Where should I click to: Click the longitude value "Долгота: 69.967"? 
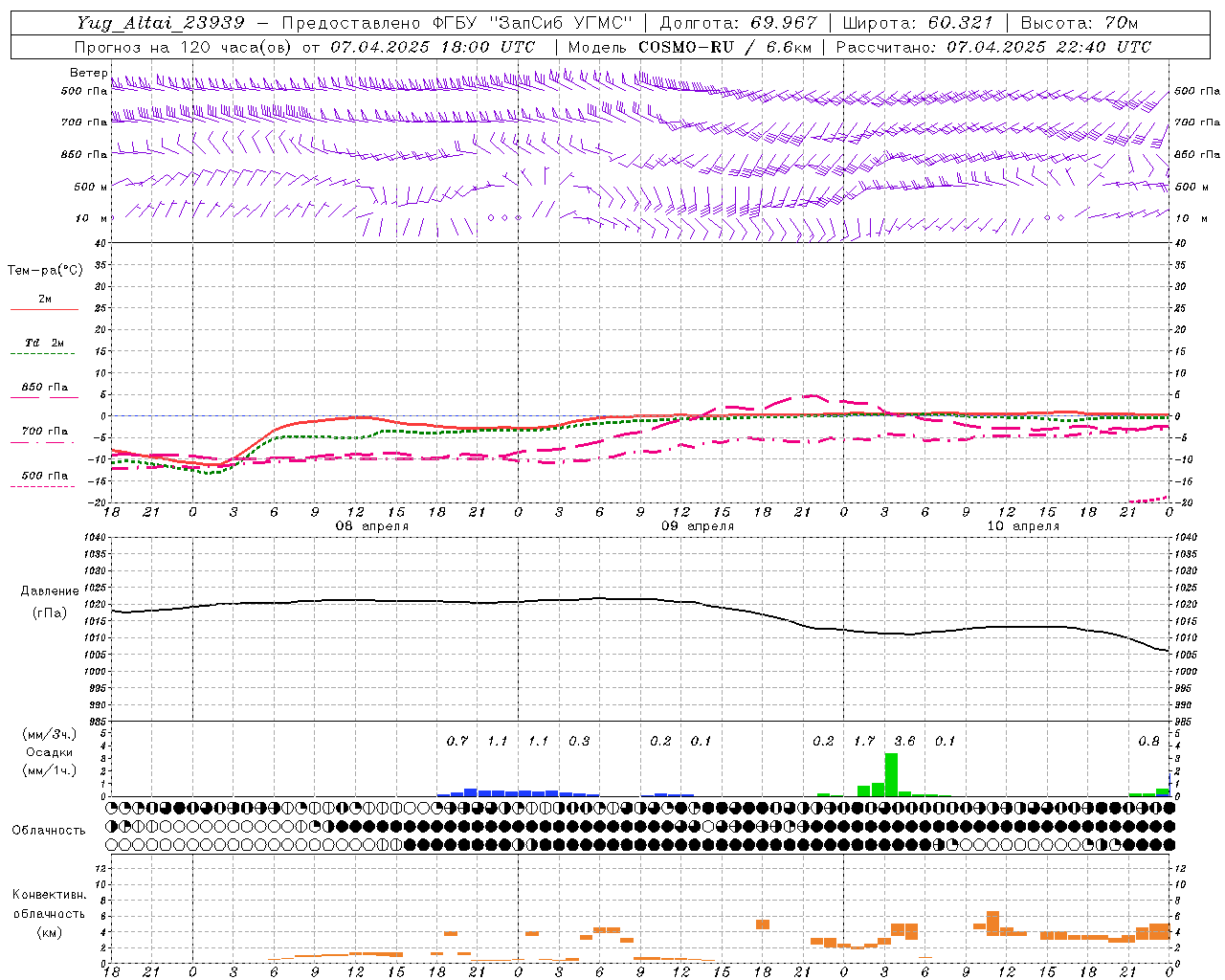pyautogui.click(x=739, y=23)
